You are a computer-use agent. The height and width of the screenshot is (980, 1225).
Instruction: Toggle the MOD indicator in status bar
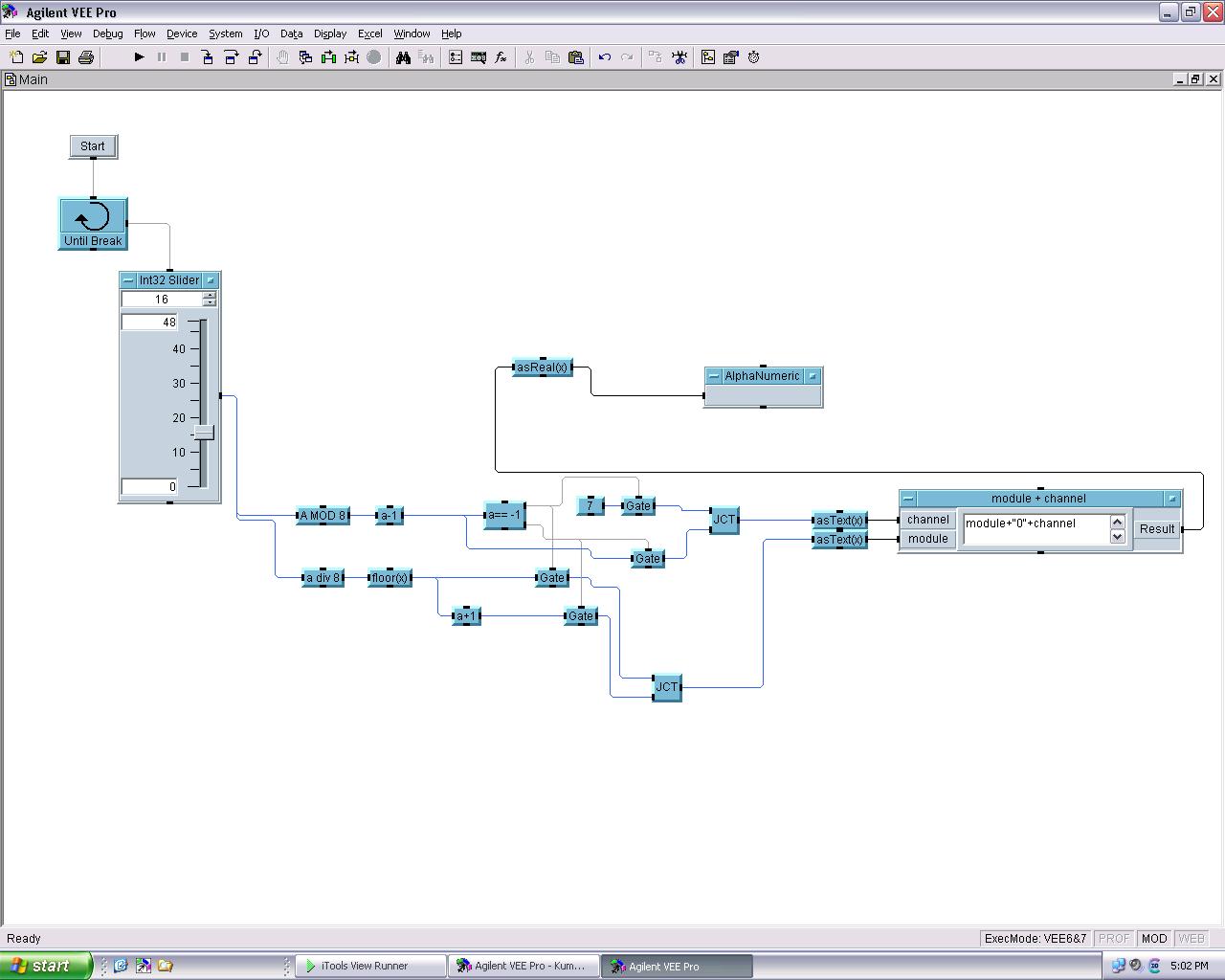pyautogui.click(x=1153, y=939)
